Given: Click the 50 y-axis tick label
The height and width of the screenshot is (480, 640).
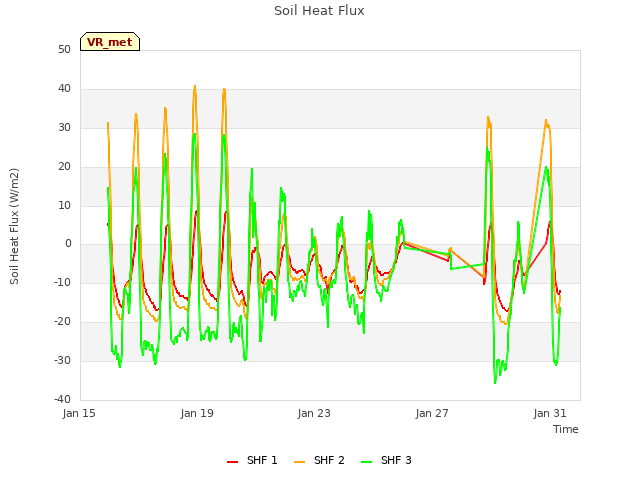Looking at the screenshot, I should [x=64, y=50].
